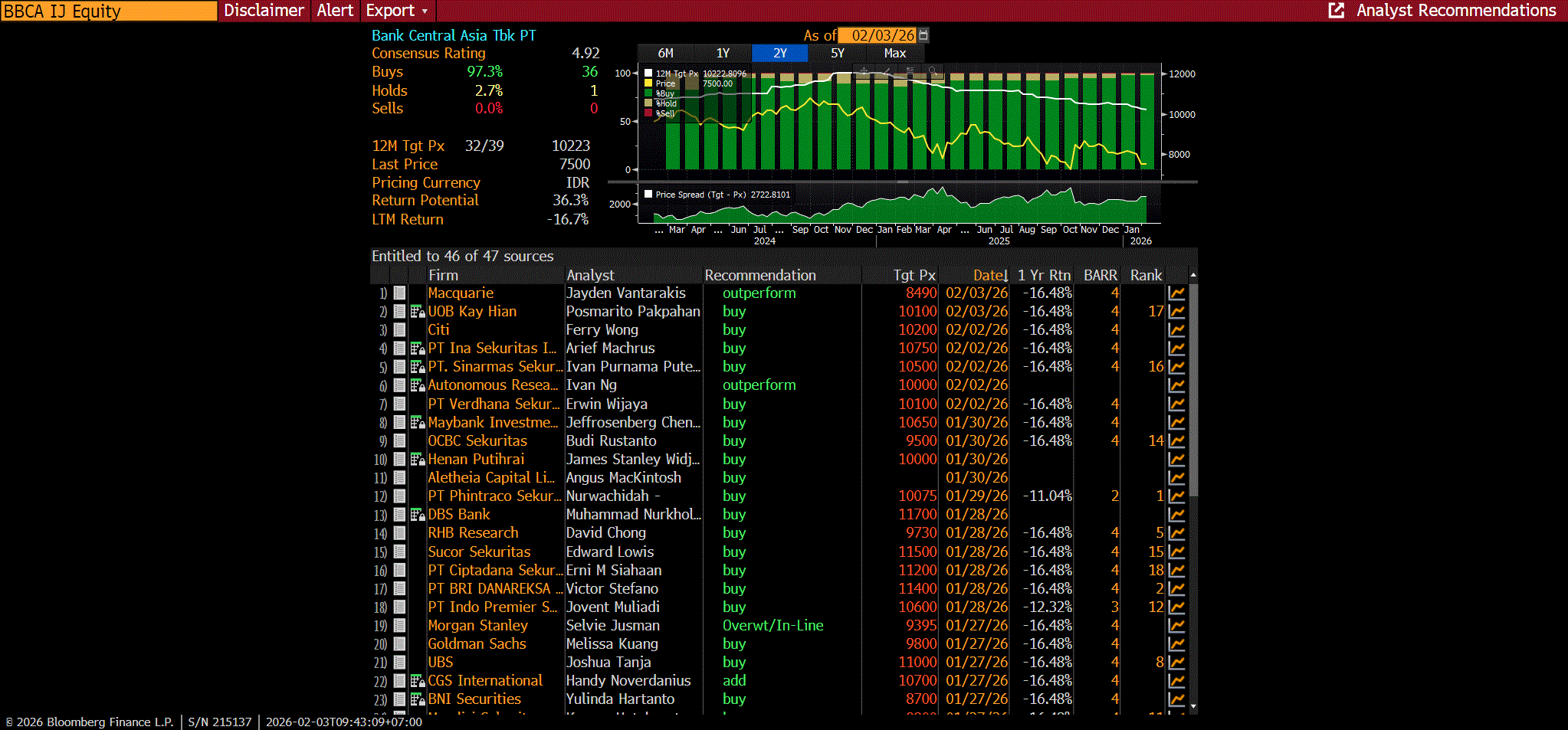Select the chart crosshair tool icon

click(x=864, y=70)
